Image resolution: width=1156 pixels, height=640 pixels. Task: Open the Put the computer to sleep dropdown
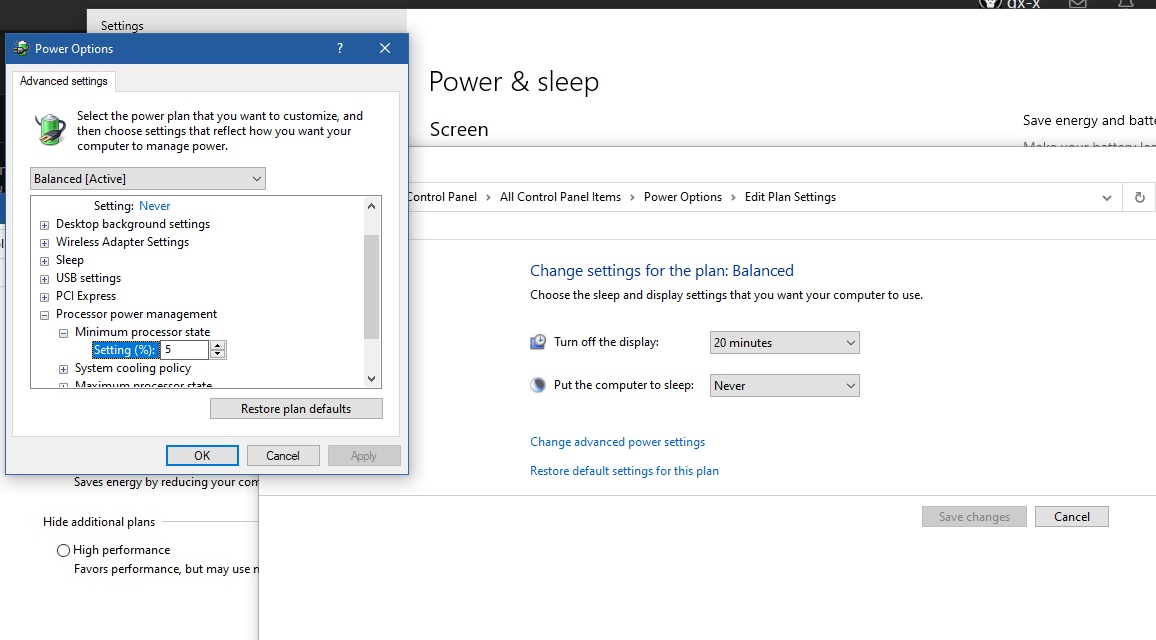click(784, 386)
